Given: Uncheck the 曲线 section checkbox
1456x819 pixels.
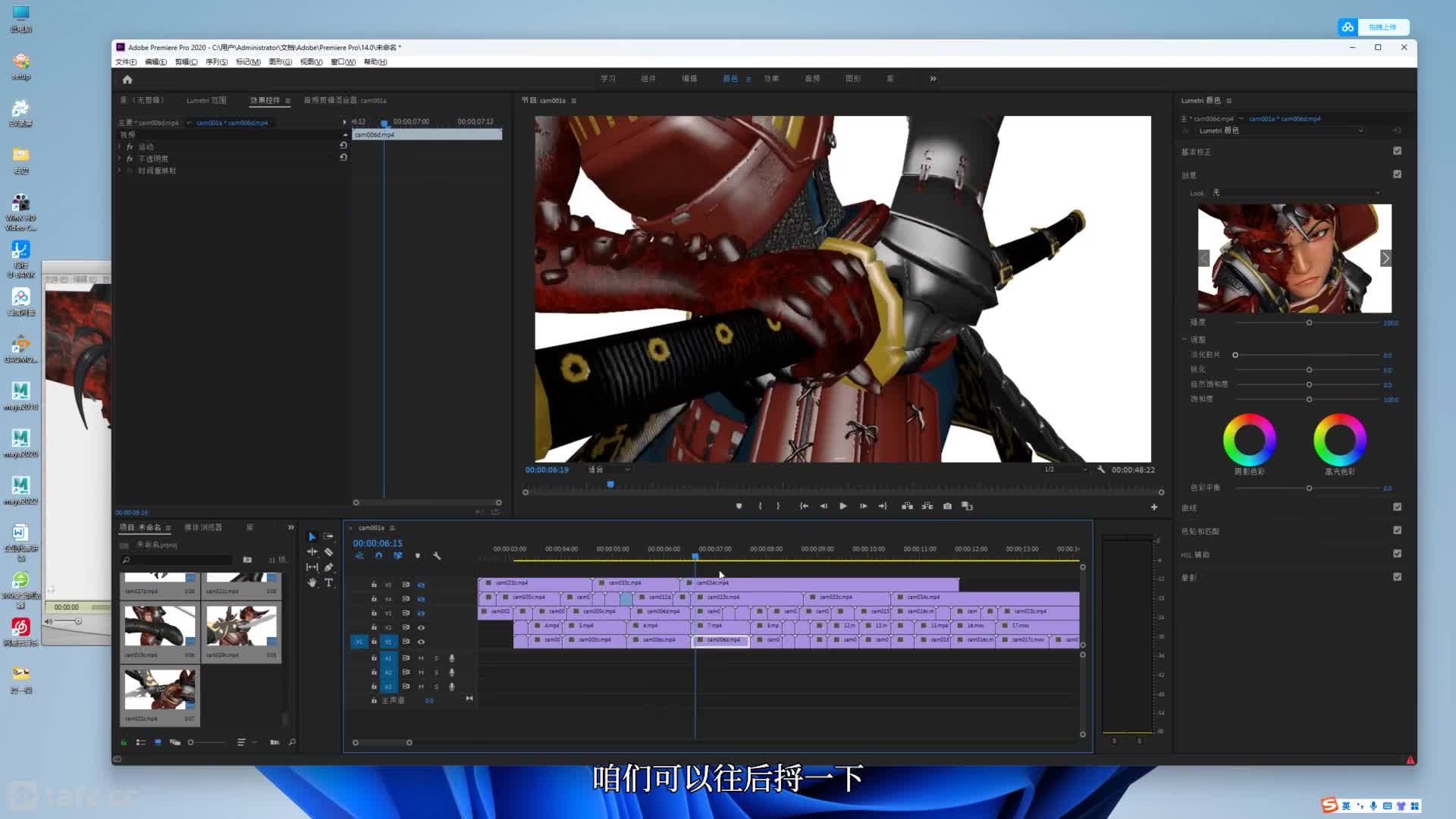Looking at the screenshot, I should [x=1397, y=507].
